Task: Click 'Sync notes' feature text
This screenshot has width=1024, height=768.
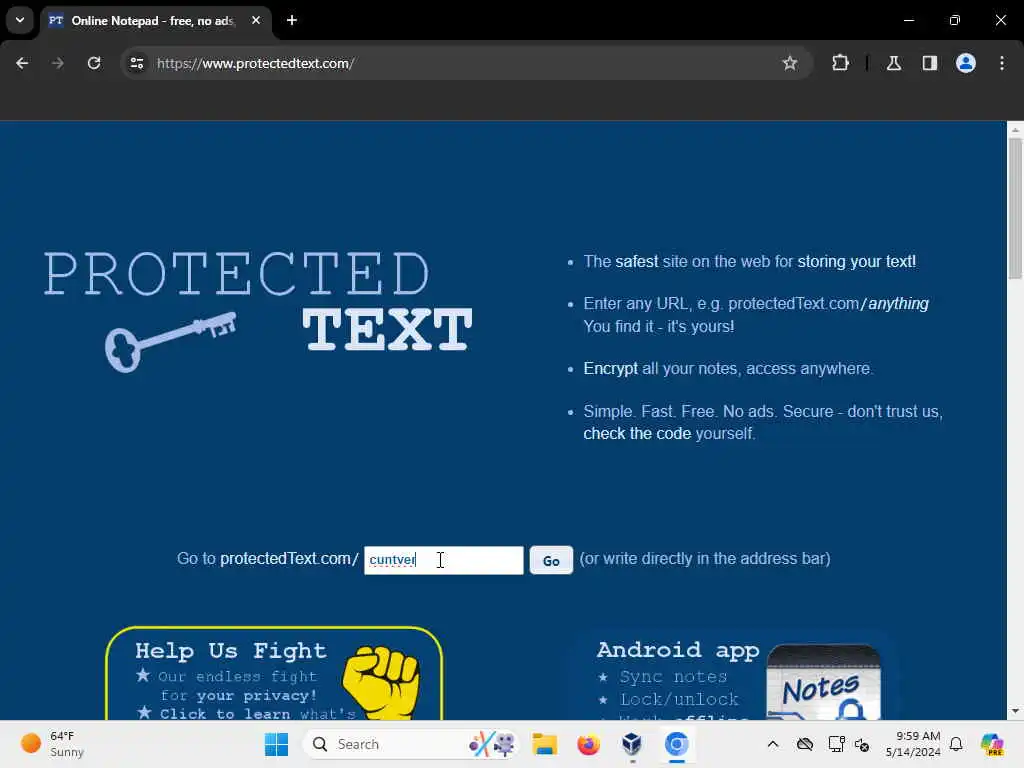Action: 673,677
